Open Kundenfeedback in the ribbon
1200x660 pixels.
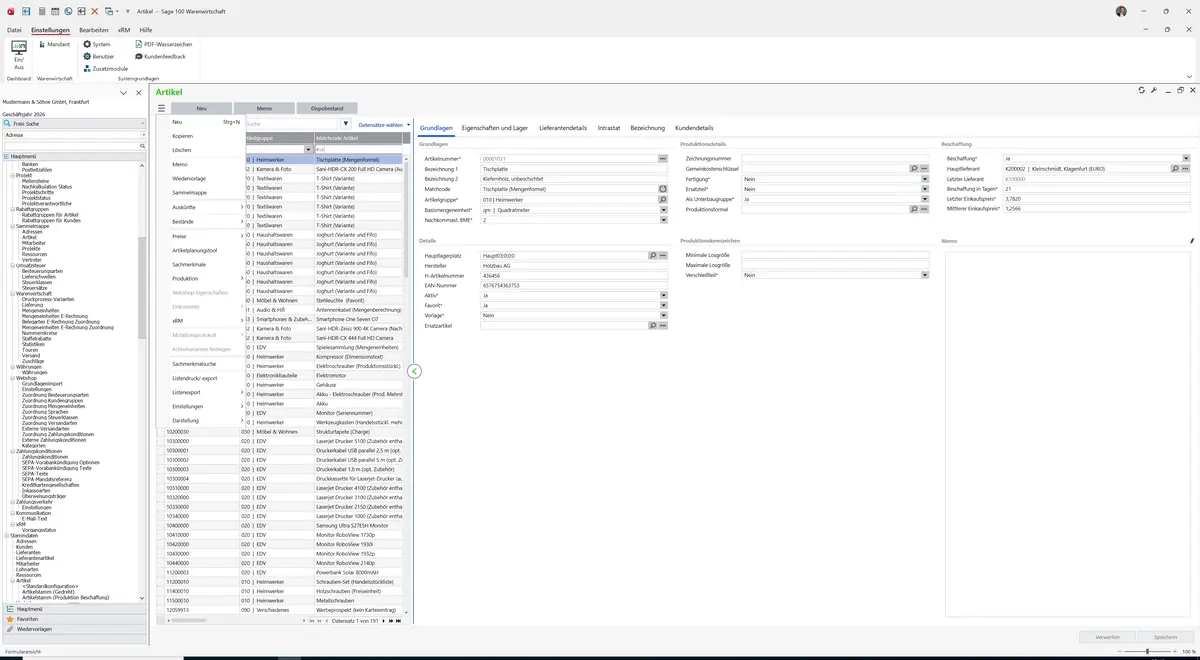[x=160, y=57]
